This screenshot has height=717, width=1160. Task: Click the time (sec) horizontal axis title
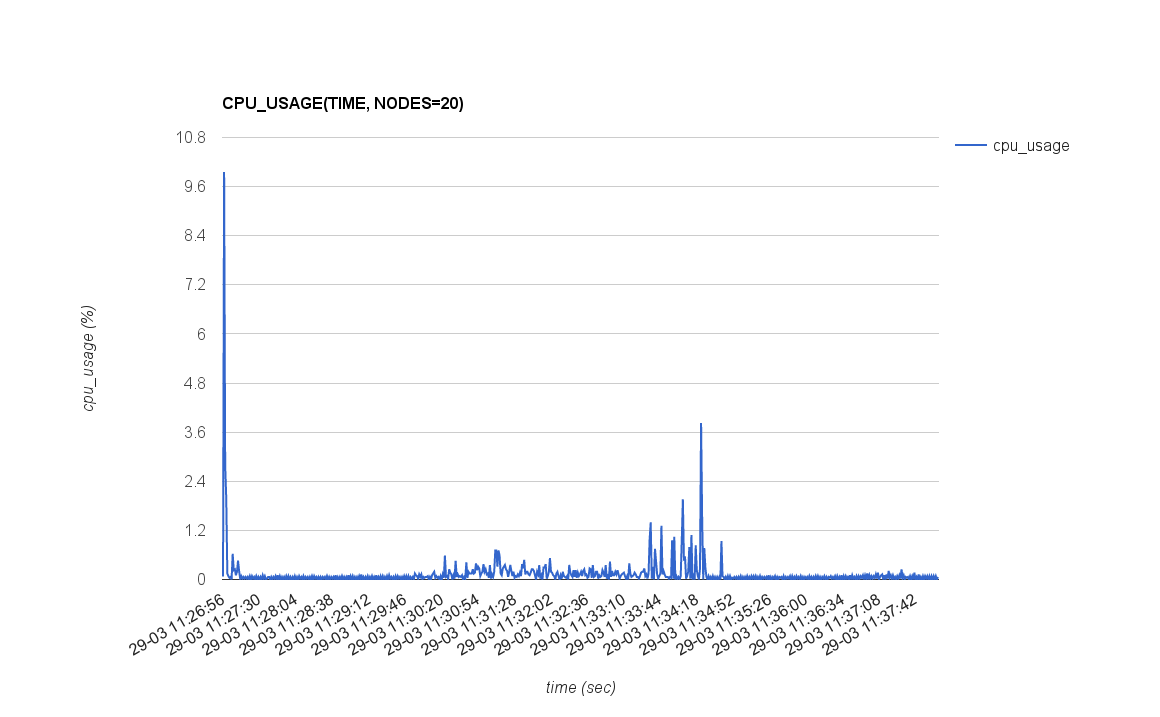point(580,687)
